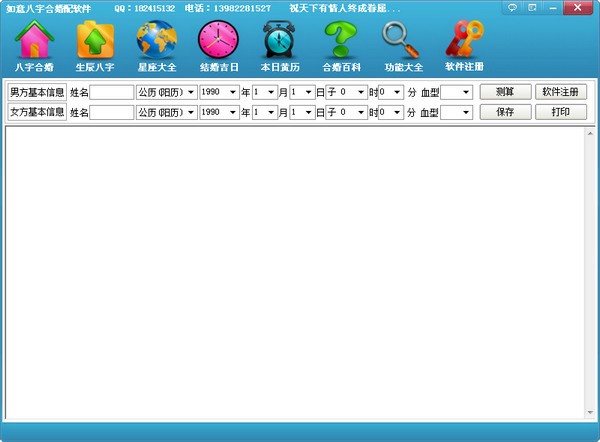Click the 男方基本信息 label box
The height and width of the screenshot is (442, 600).
pyautogui.click(x=37, y=92)
